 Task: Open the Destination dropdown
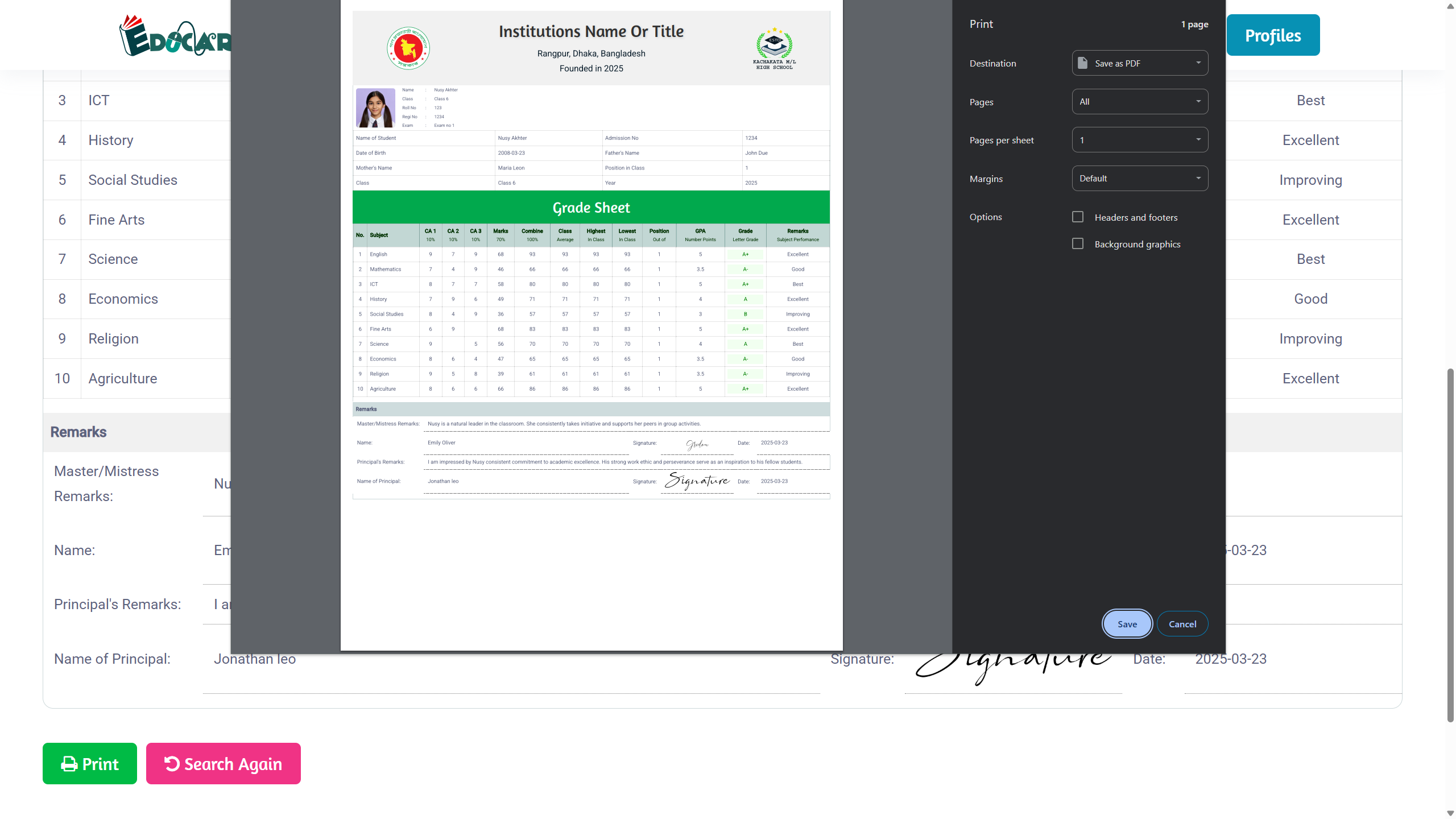tap(1140, 63)
